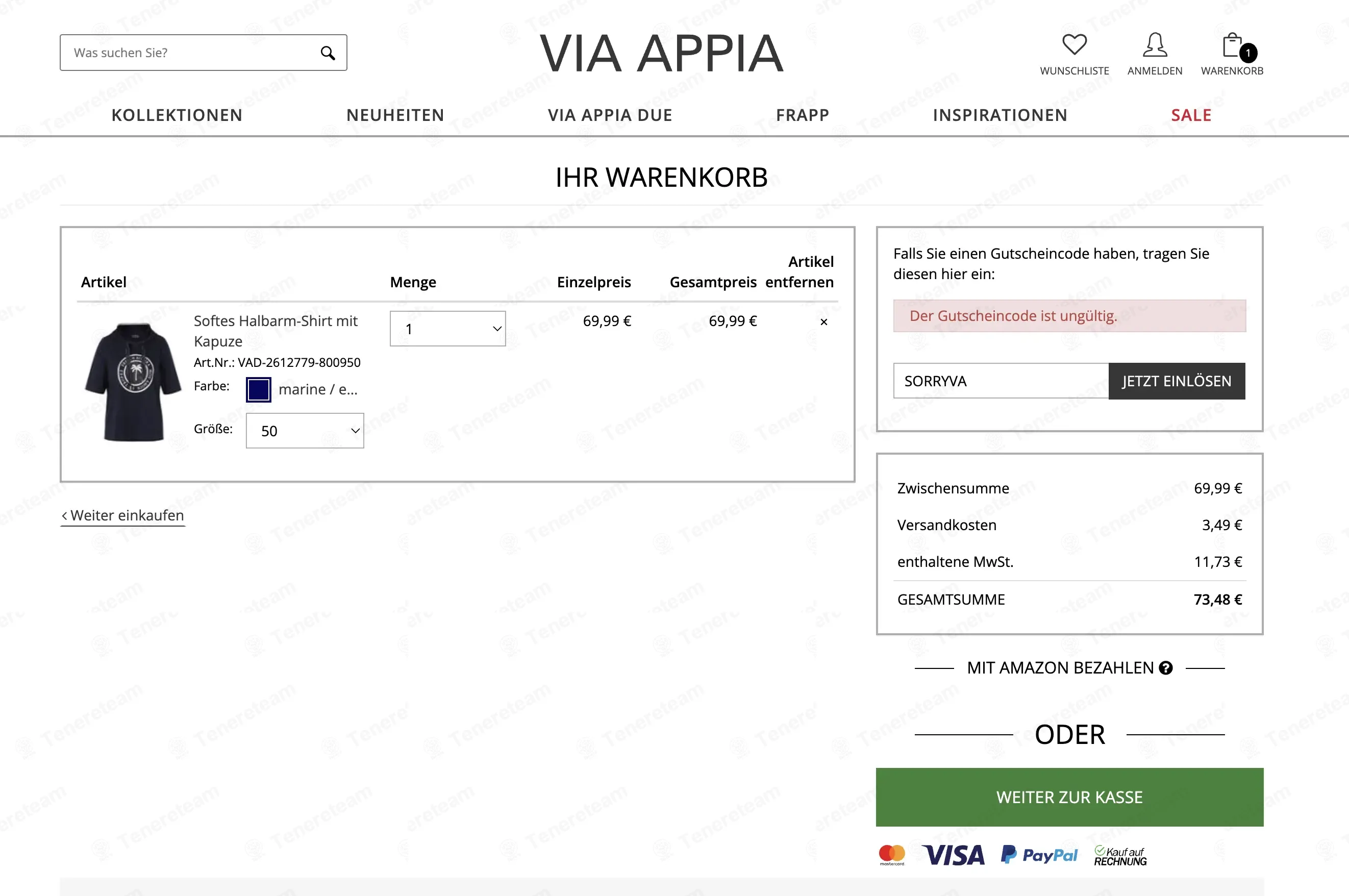Viewport: 1349px width, 896px height.
Task: Open the NEUHEITEN menu item
Action: pyautogui.click(x=395, y=115)
